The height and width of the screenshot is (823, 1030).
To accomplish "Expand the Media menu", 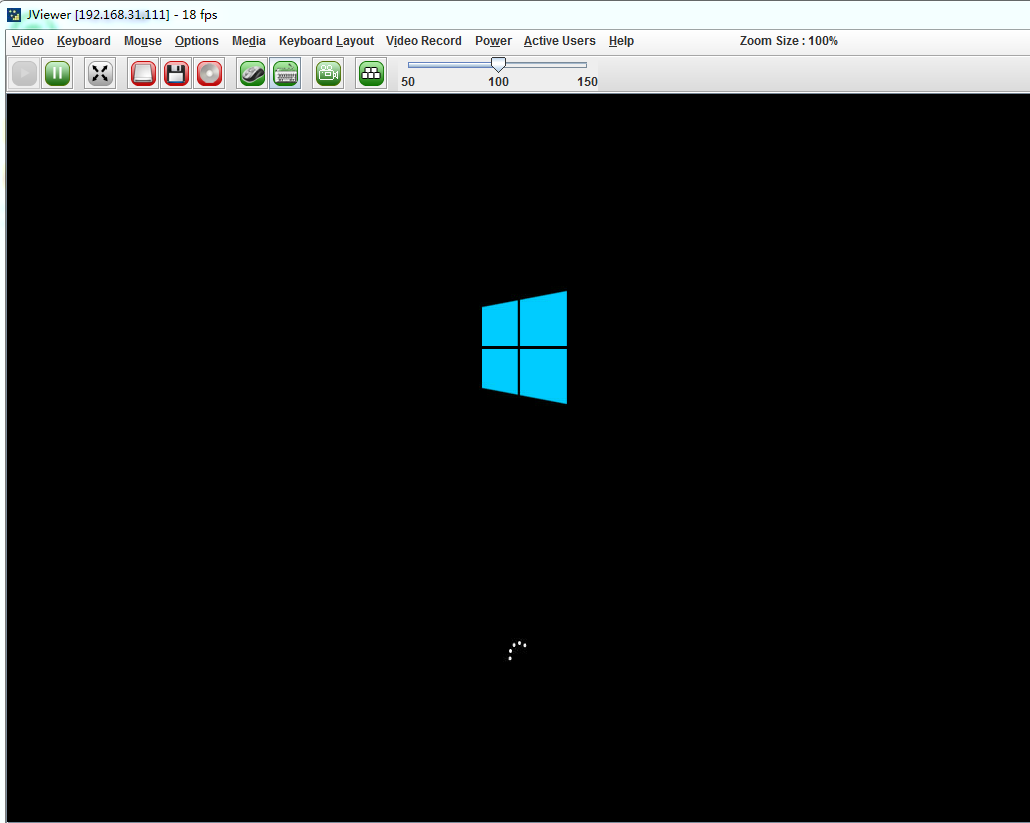I will (249, 41).
